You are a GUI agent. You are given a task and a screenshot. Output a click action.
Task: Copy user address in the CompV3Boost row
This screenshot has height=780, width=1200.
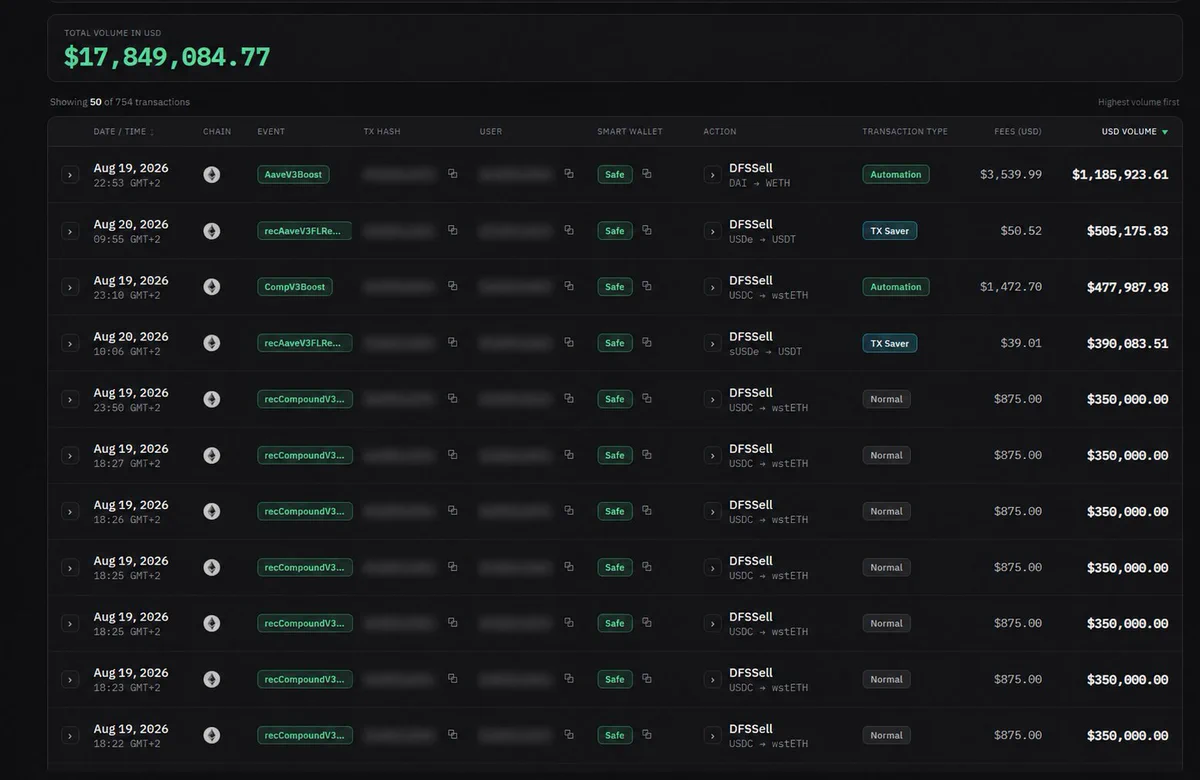tap(569, 286)
